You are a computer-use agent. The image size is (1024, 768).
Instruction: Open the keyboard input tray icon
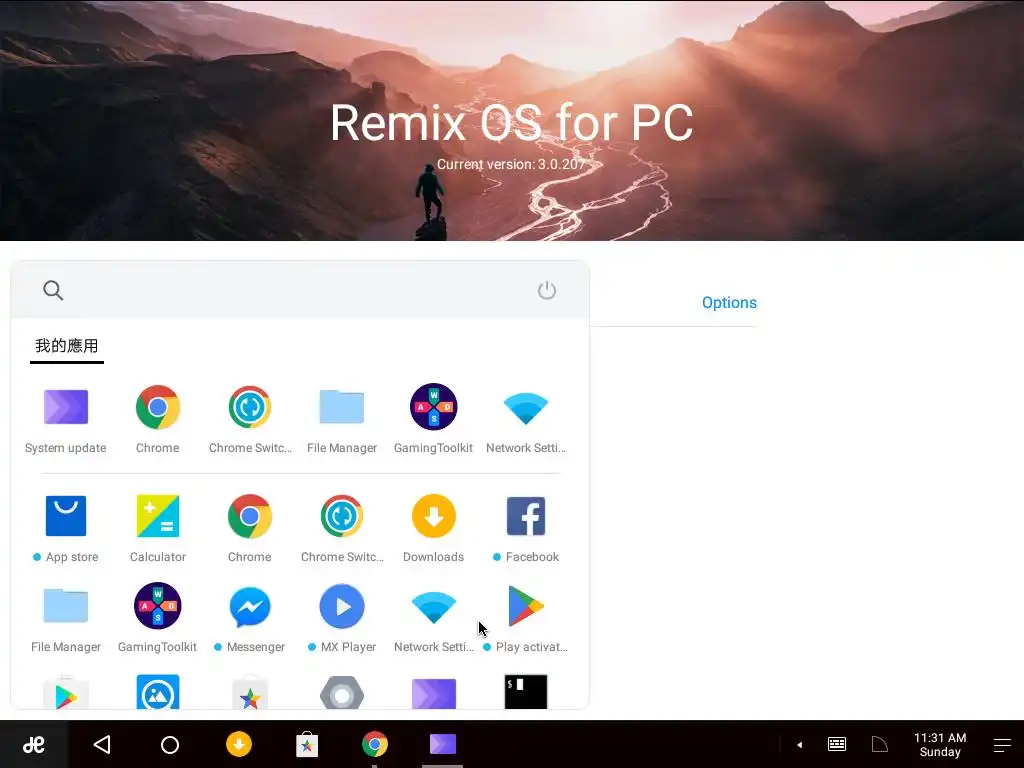(x=837, y=744)
